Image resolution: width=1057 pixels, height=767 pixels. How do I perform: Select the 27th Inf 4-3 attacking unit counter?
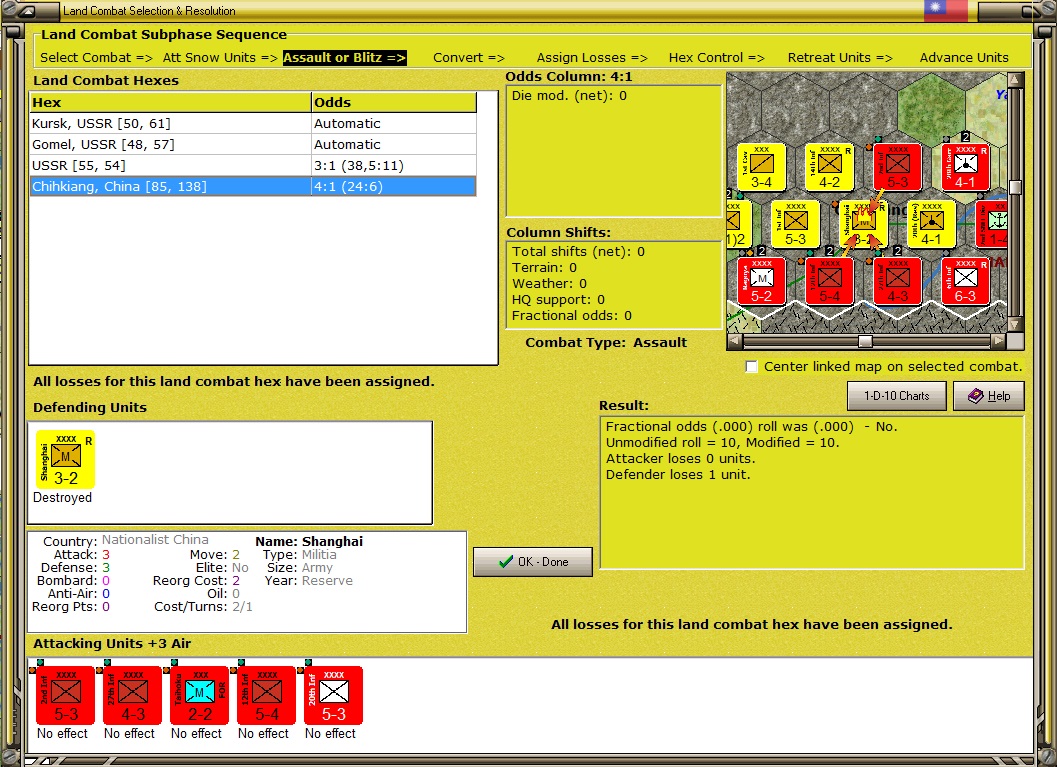(132, 695)
